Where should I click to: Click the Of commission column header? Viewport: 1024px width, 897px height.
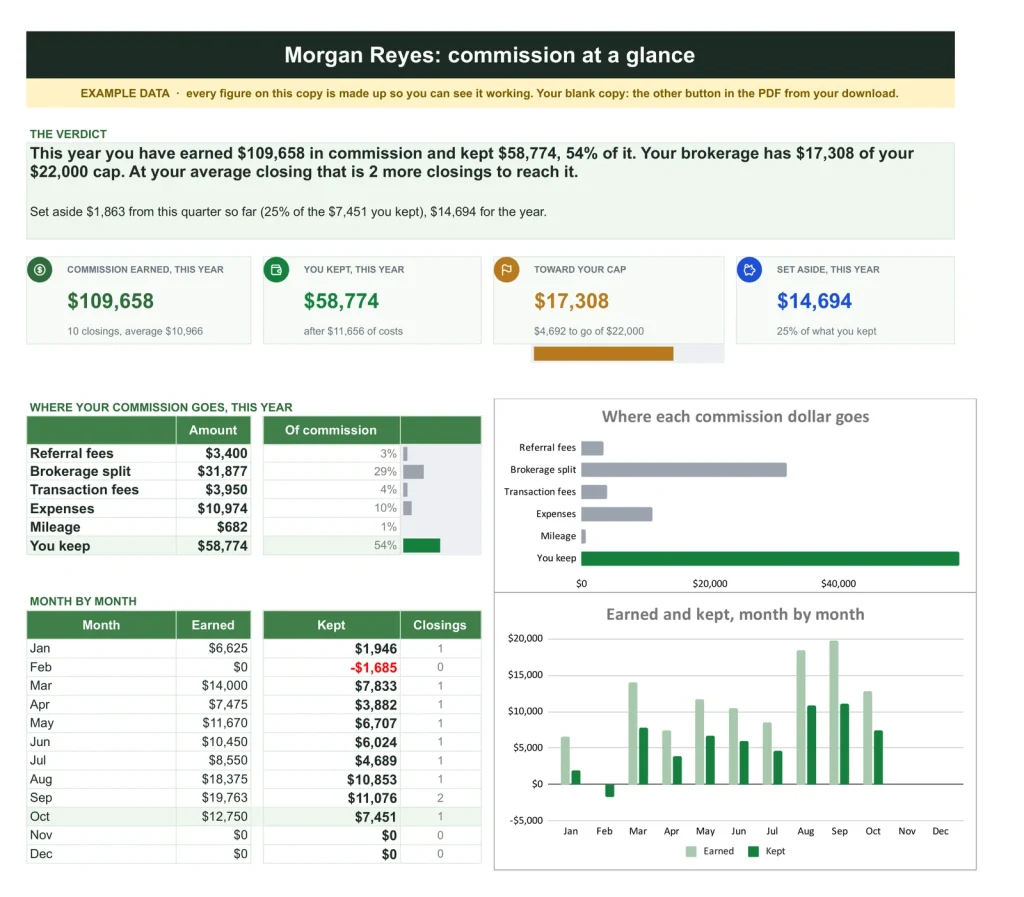click(x=331, y=430)
